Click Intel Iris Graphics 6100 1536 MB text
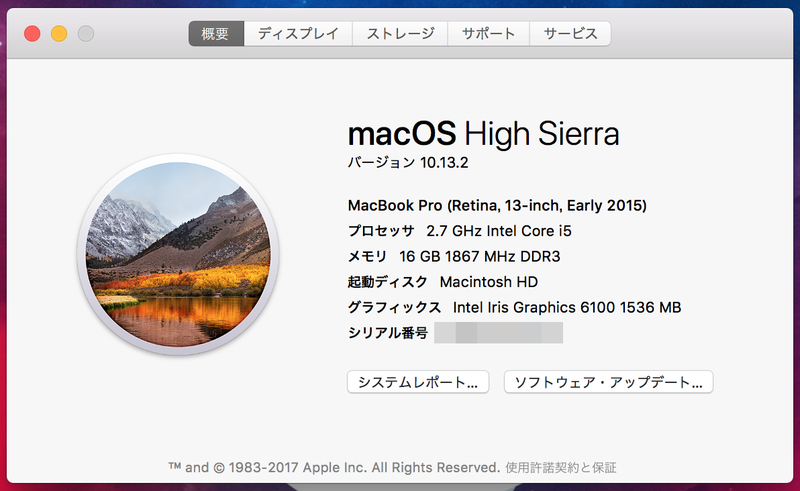 tap(567, 307)
